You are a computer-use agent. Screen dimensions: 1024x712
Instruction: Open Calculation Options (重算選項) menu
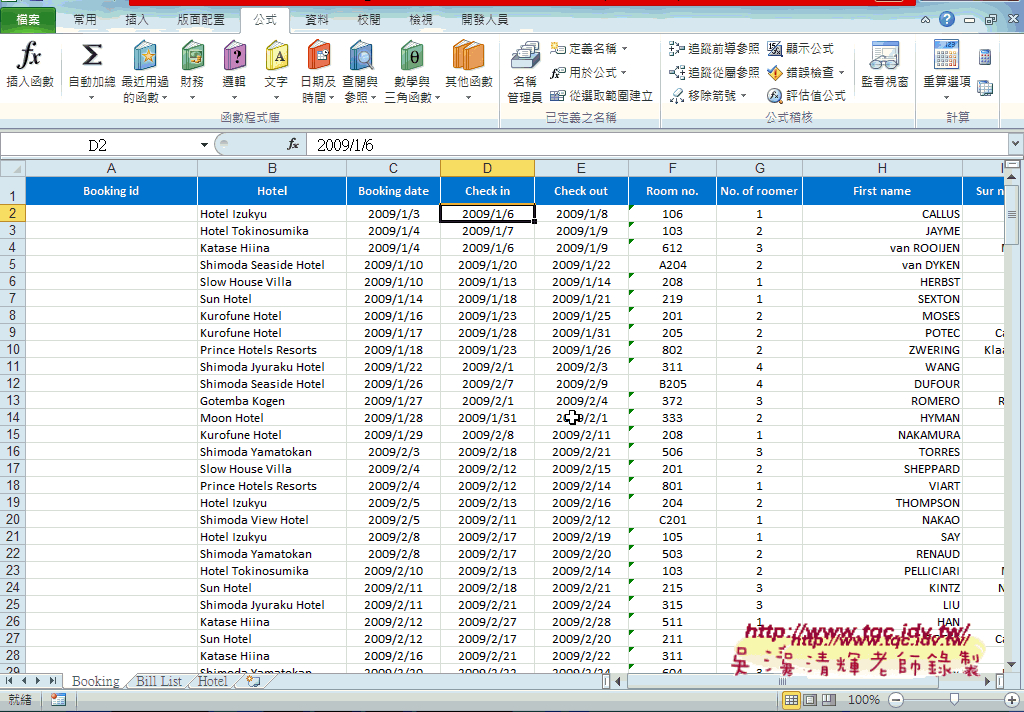pos(946,71)
